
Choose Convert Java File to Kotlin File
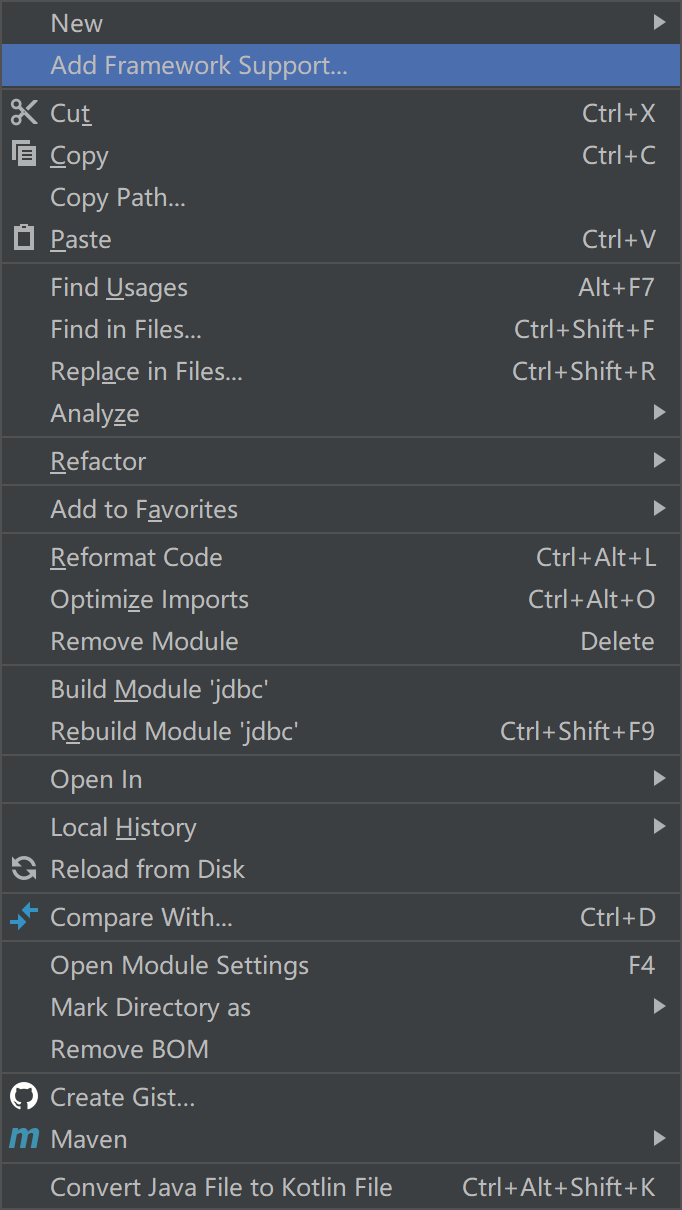point(341,1187)
